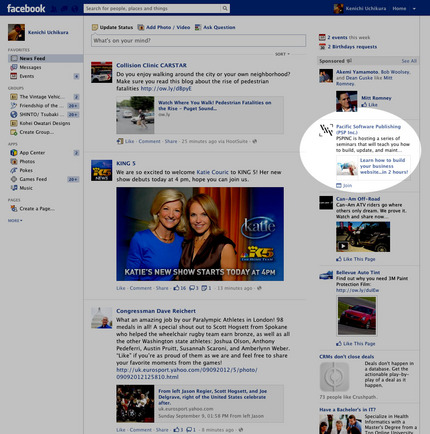Open 2 Birthdays requests
The image size is (430, 434).
tap(352, 47)
